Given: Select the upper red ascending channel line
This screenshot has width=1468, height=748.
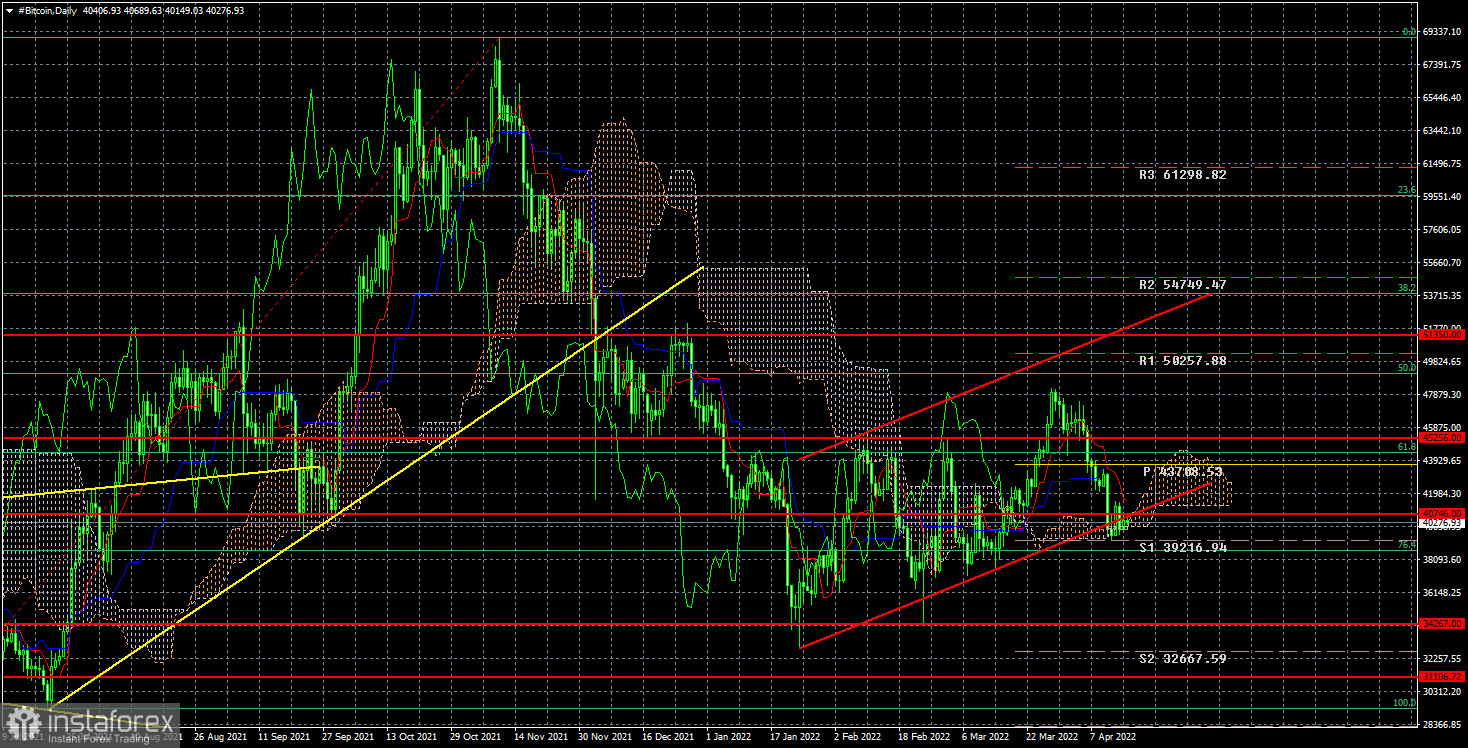Looking at the screenshot, I should click(x=1005, y=377).
